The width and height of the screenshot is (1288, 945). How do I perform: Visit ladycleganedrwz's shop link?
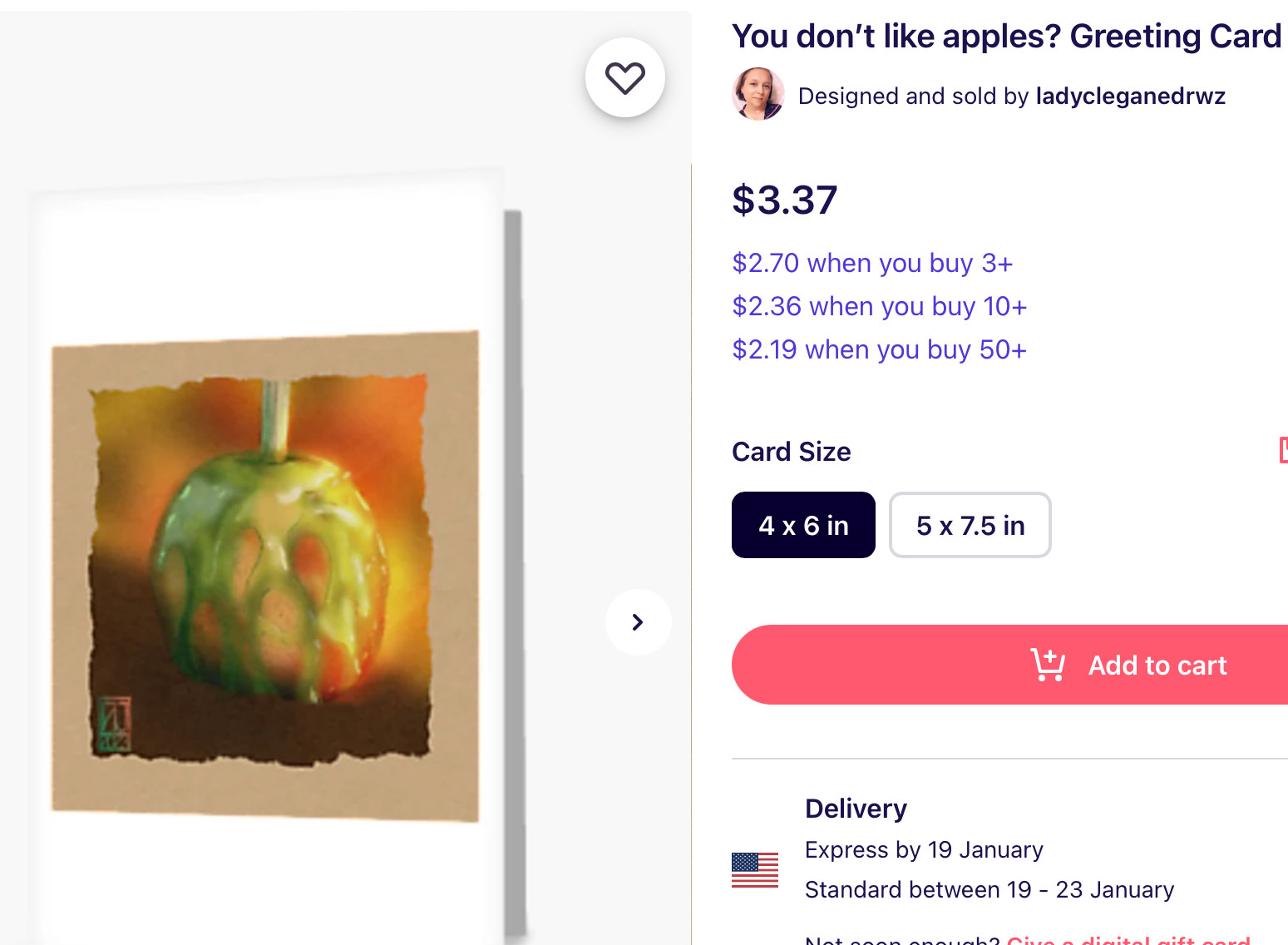[x=1130, y=96]
